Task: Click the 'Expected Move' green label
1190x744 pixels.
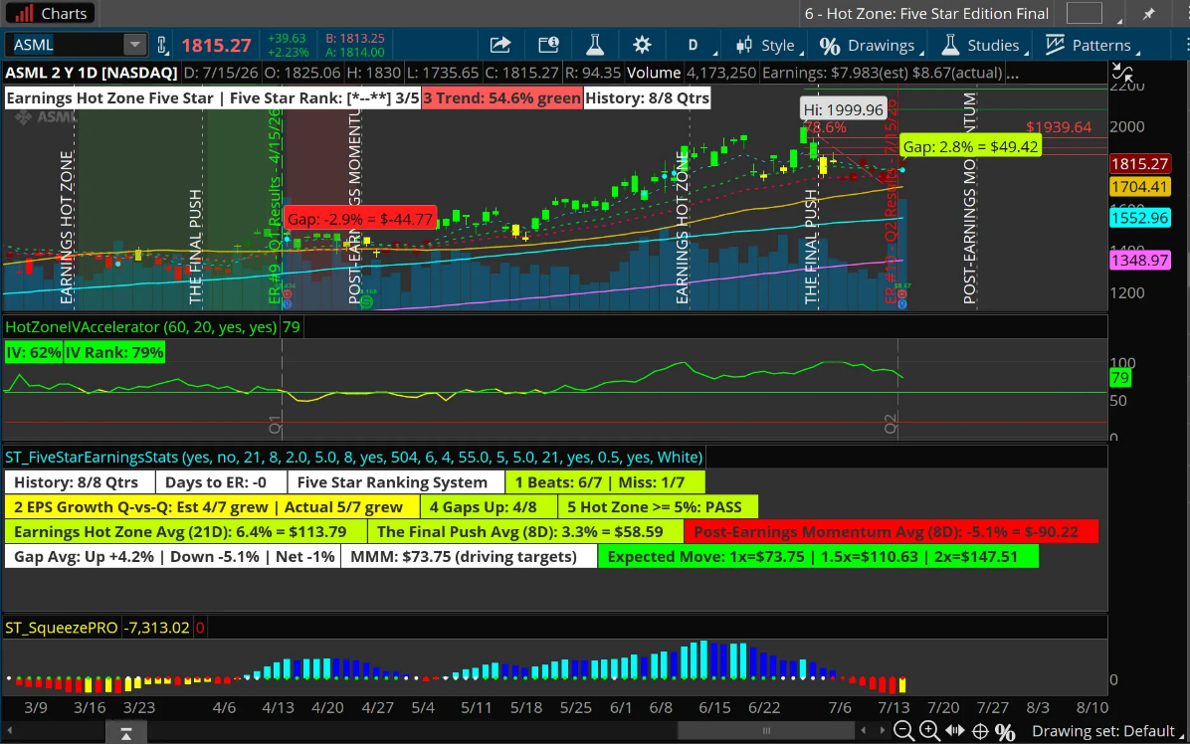Action: click(818, 556)
